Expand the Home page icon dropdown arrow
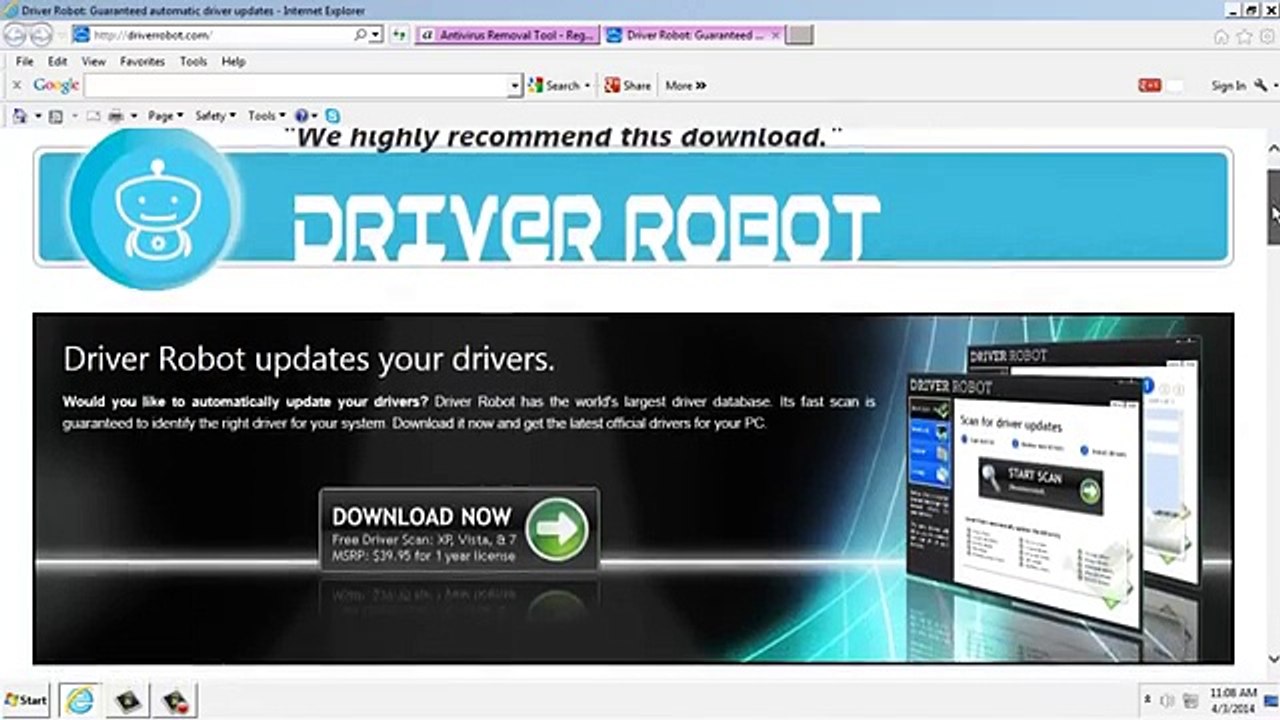 pos(38,116)
